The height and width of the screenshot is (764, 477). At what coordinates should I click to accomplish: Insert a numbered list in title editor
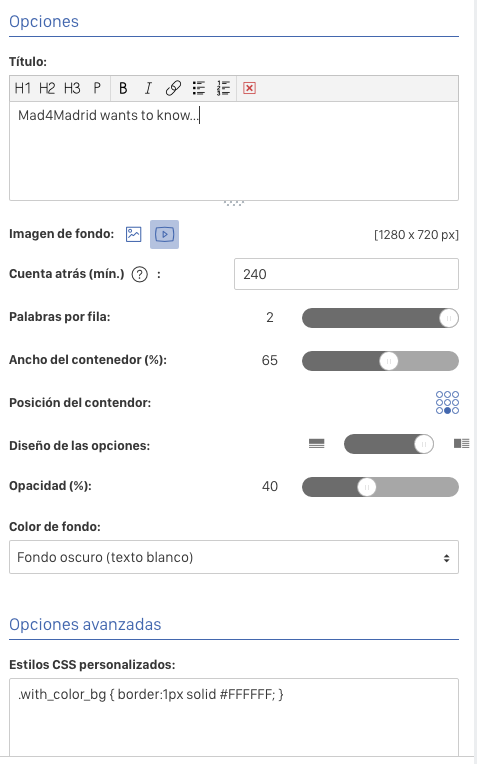click(223, 88)
